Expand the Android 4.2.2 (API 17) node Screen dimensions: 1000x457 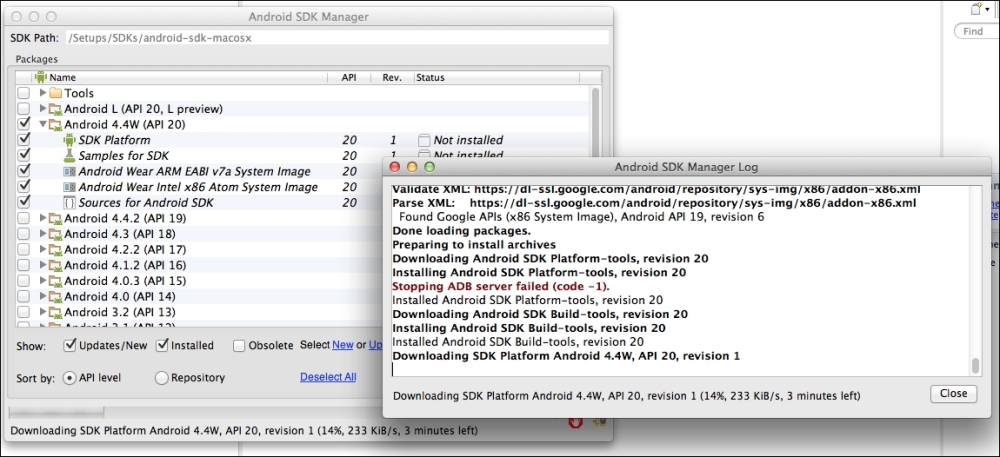click(x=43, y=249)
